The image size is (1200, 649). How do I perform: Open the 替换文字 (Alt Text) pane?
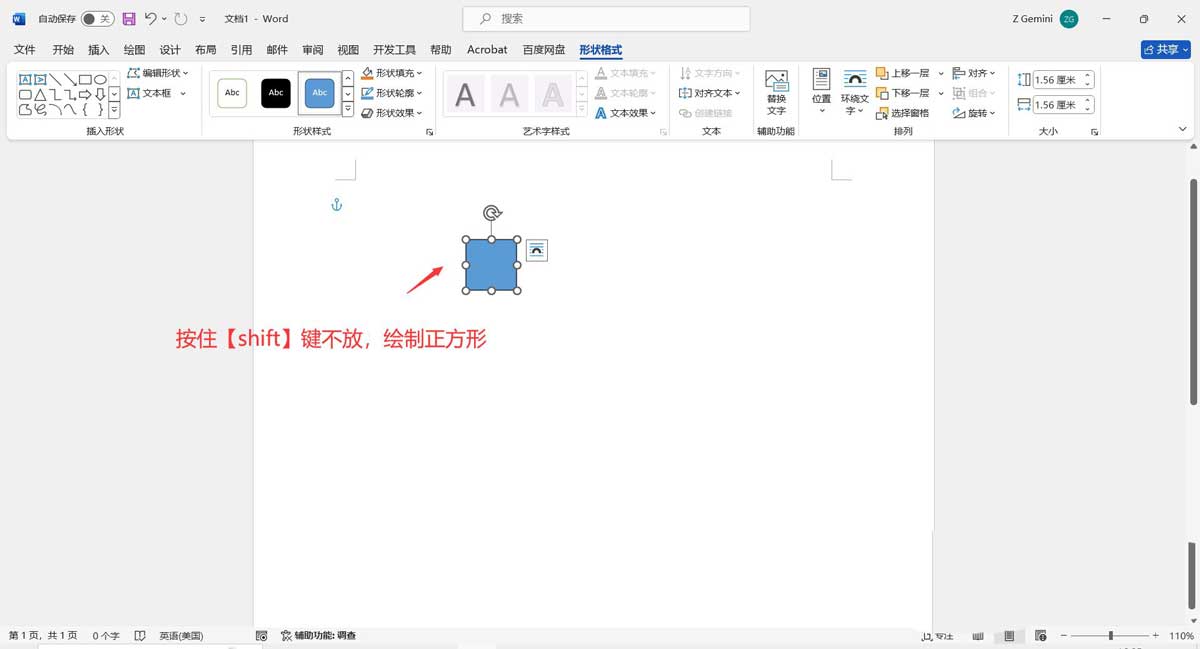click(776, 92)
